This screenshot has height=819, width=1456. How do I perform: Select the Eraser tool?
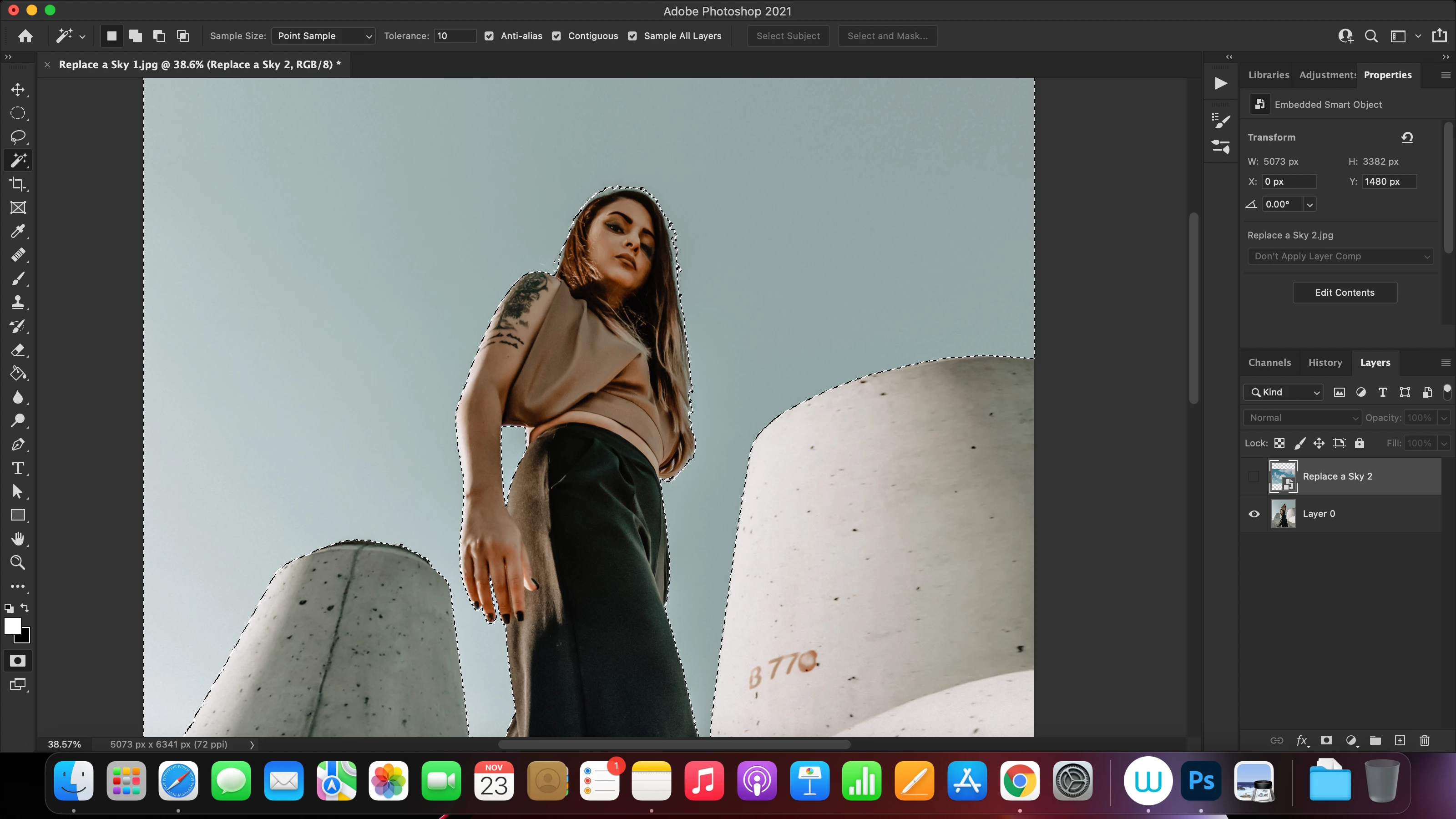click(x=18, y=350)
